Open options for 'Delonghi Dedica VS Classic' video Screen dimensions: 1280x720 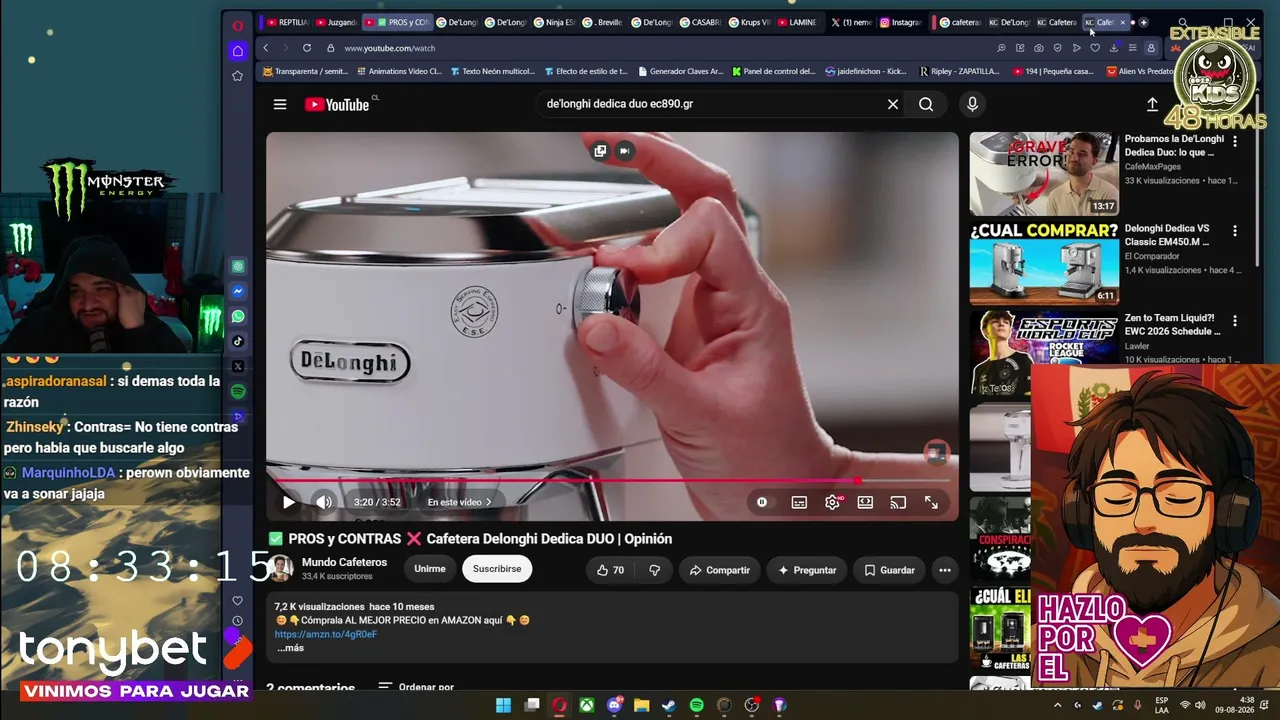coord(1235,230)
